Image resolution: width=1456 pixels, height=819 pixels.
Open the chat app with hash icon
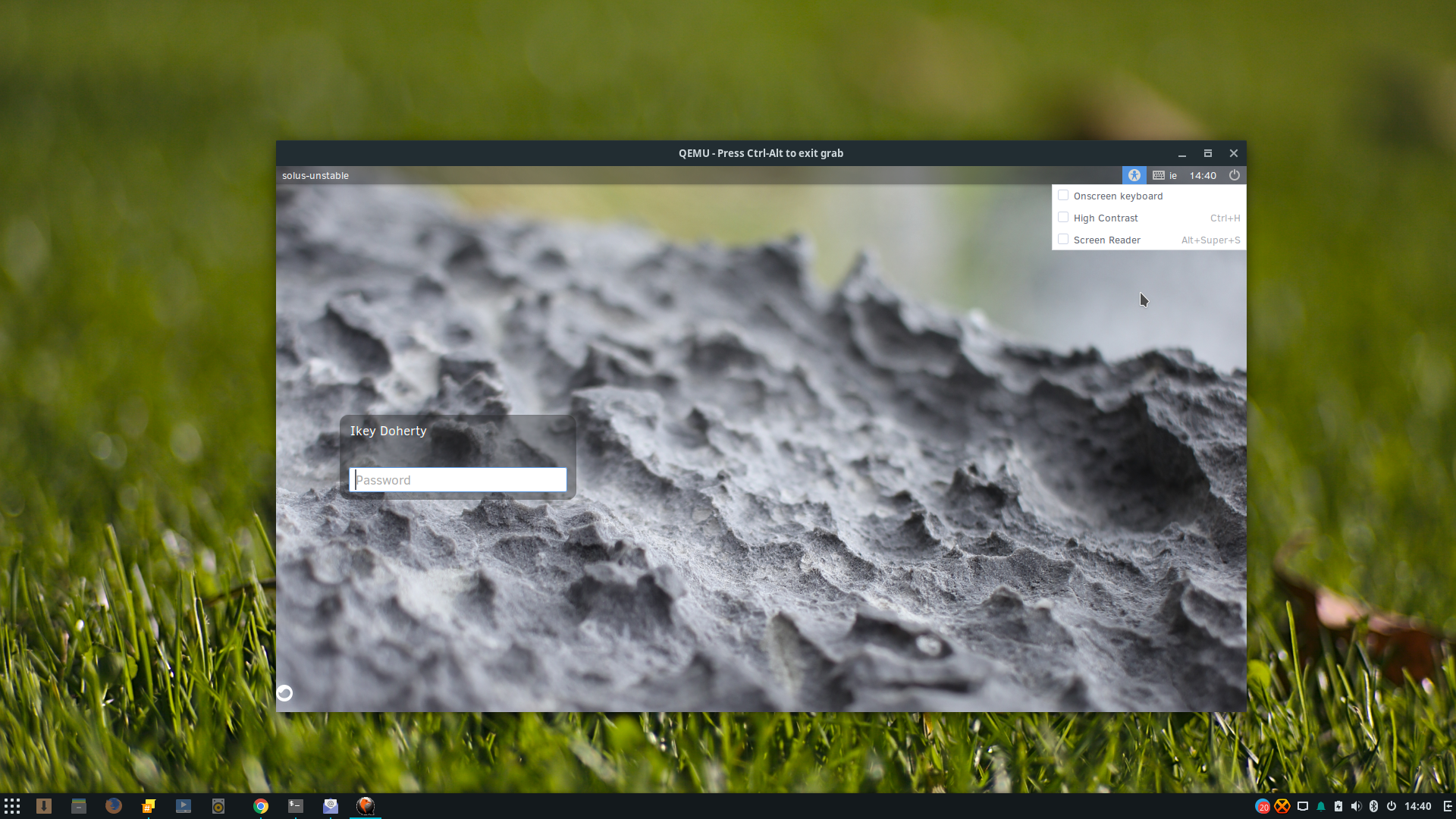(x=149, y=806)
